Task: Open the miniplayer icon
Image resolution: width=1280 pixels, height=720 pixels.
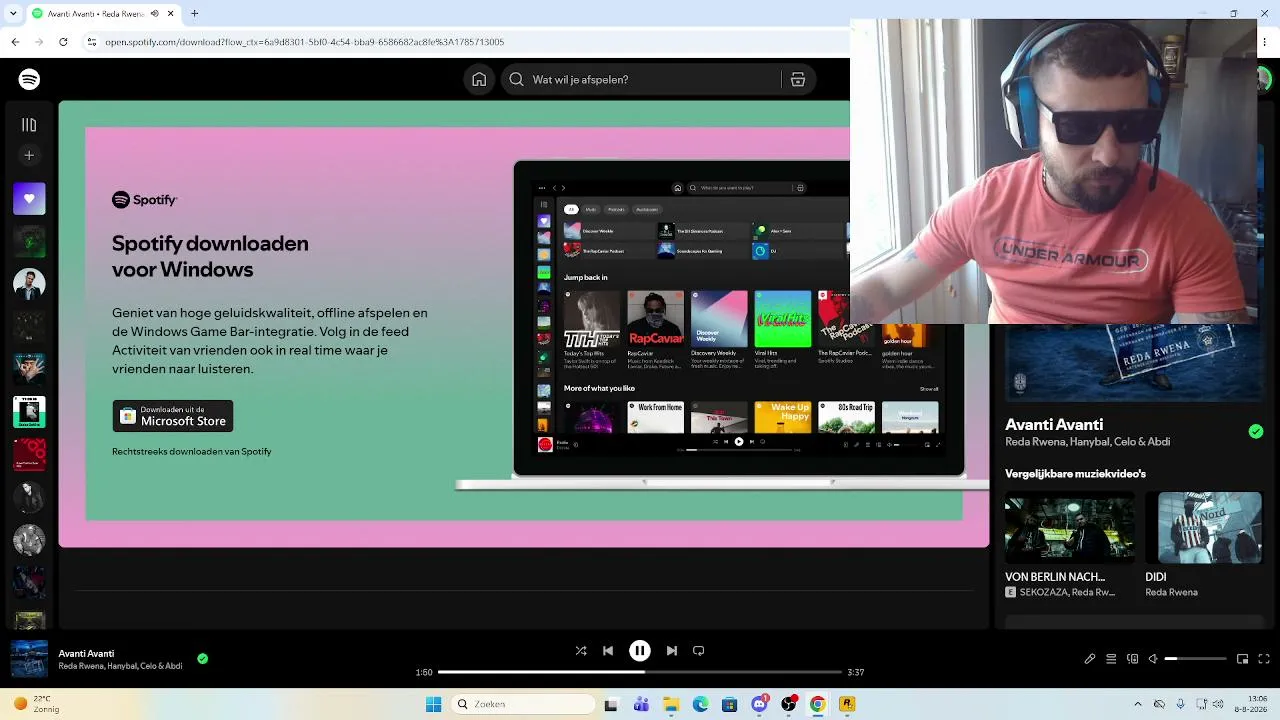Action: (x=1242, y=659)
